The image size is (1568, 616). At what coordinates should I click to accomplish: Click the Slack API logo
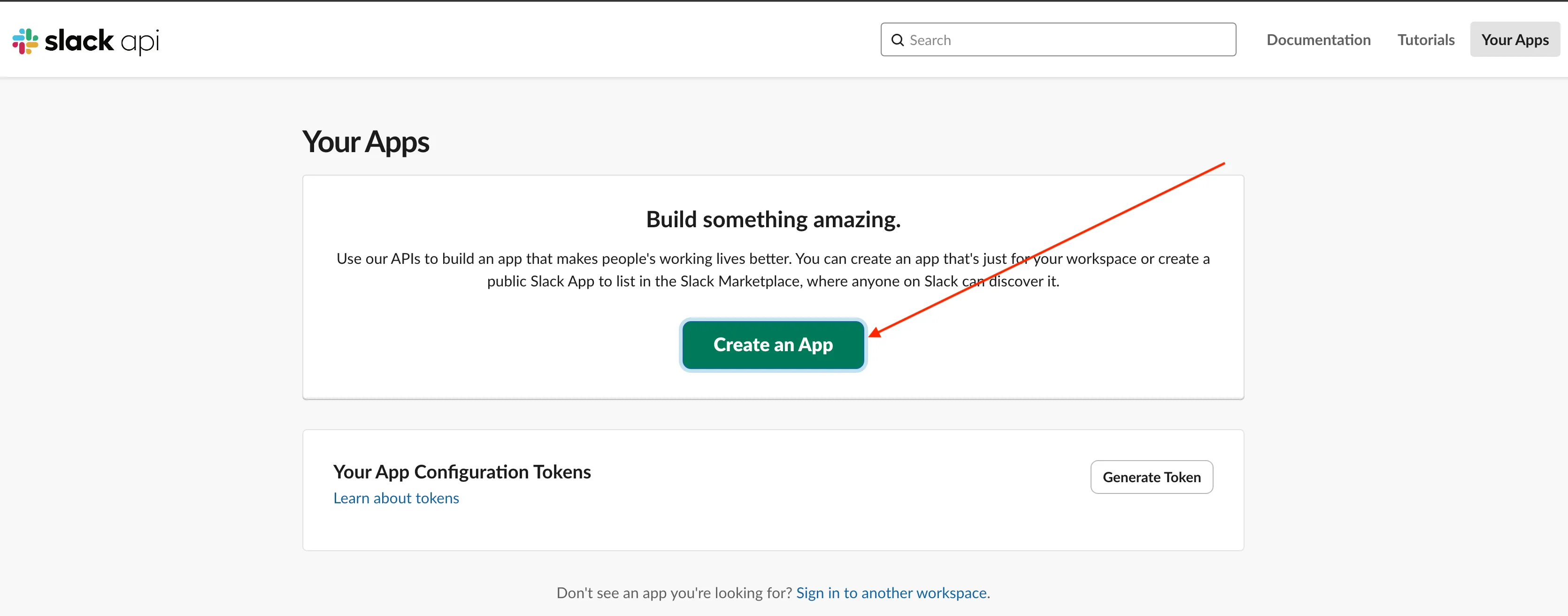coord(86,41)
